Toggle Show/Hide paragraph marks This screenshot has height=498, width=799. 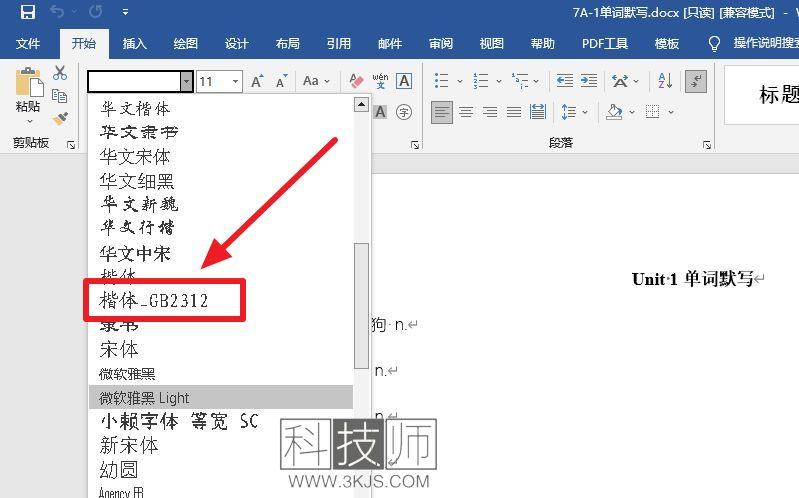[696, 81]
